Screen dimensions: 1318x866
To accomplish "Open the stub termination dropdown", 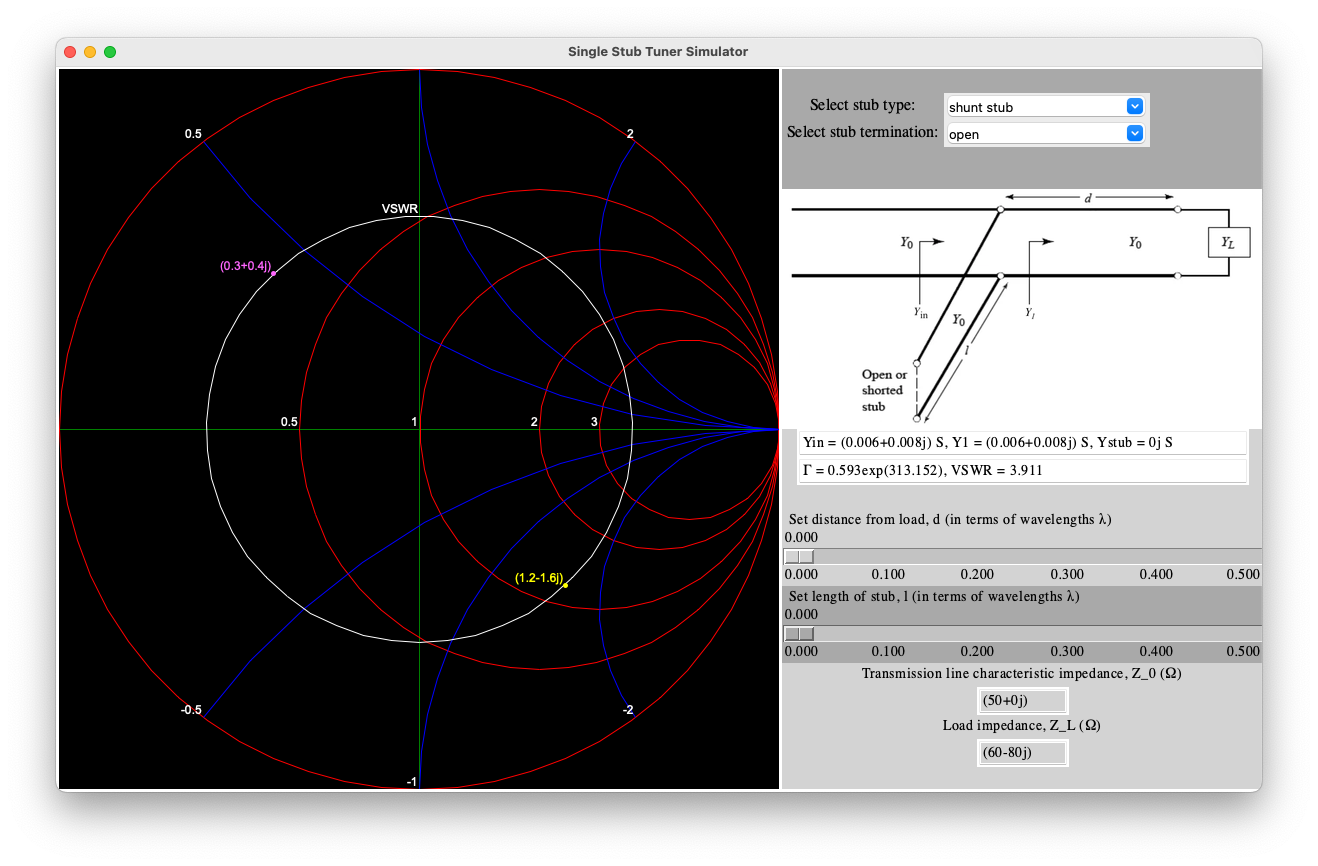I will pos(1045,134).
